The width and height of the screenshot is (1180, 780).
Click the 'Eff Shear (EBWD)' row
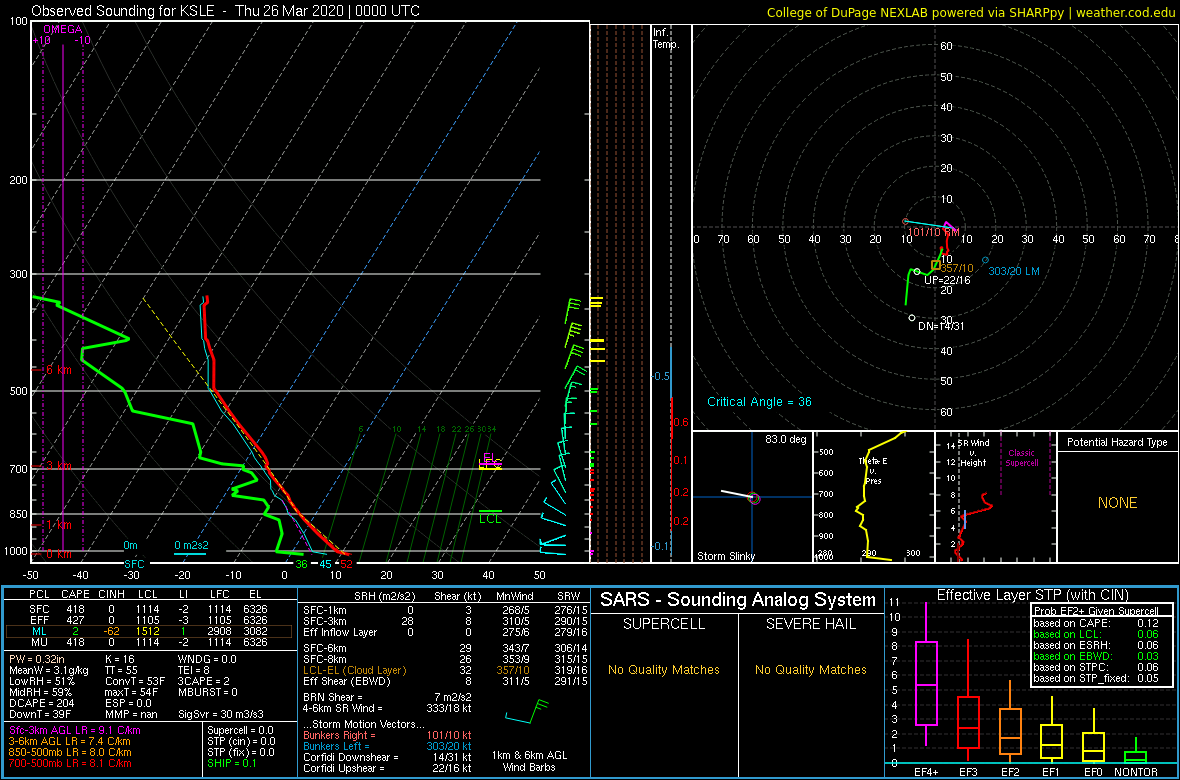pos(444,681)
